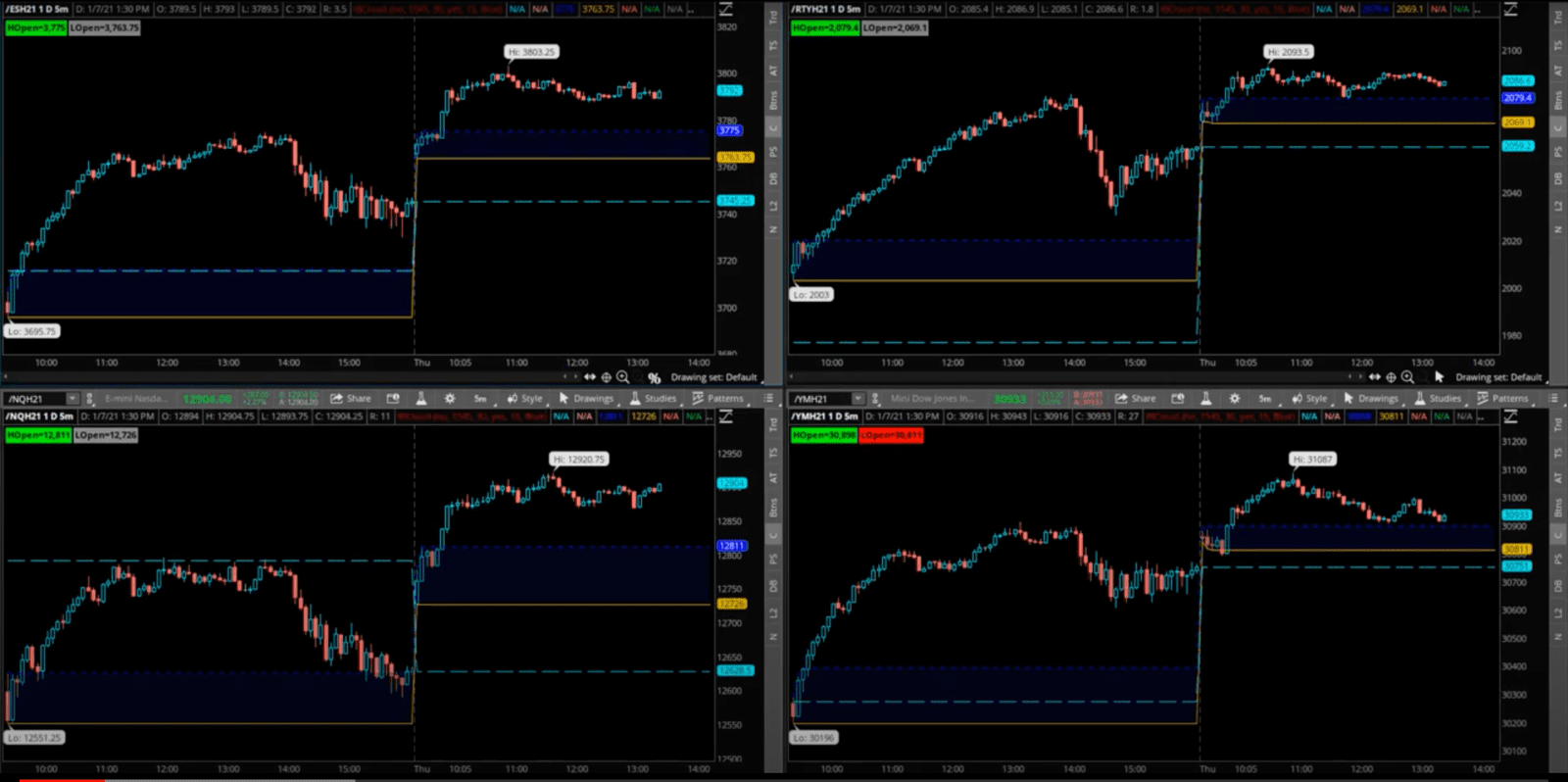
Task: Click the symbol link icon beside /YMH21
Action: (x=874, y=399)
